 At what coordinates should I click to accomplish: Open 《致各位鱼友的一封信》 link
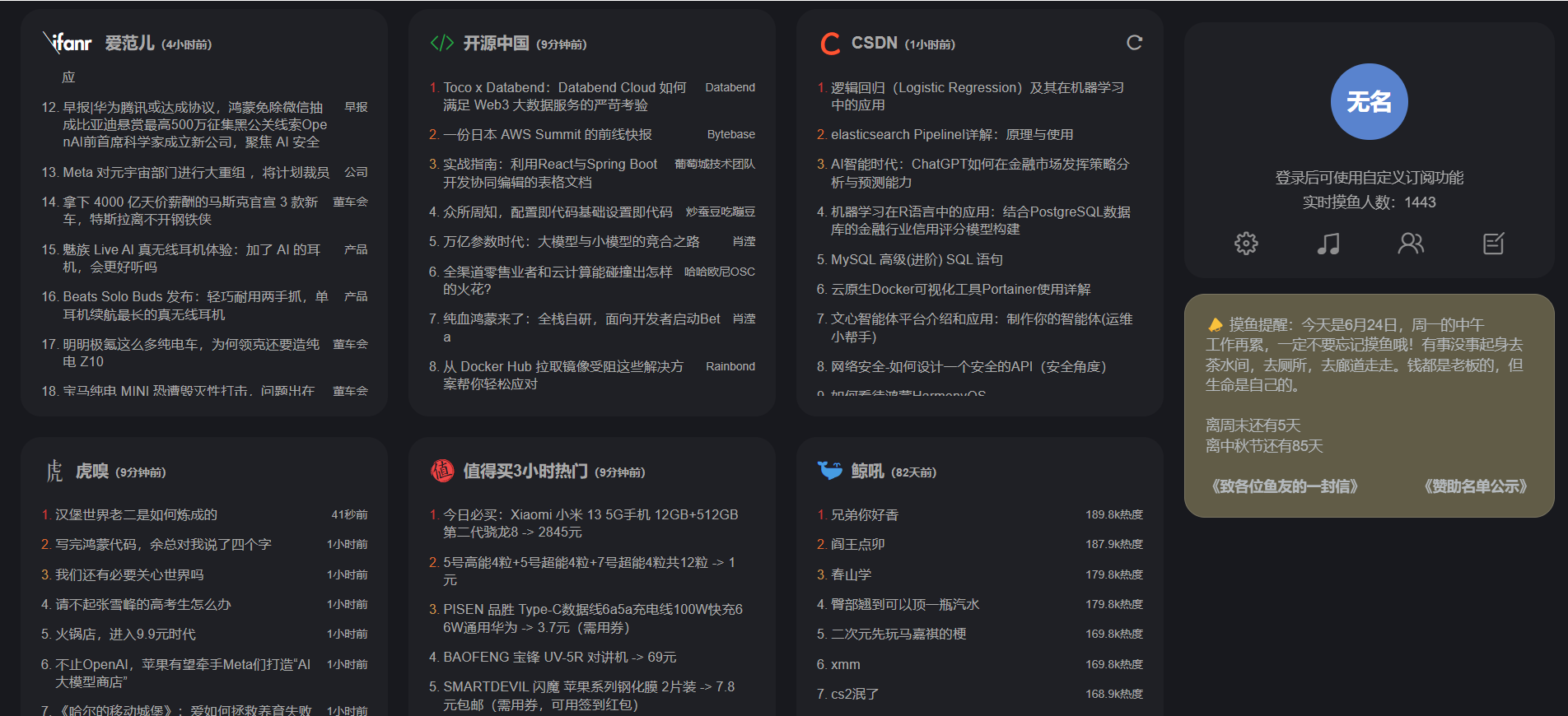point(1284,486)
